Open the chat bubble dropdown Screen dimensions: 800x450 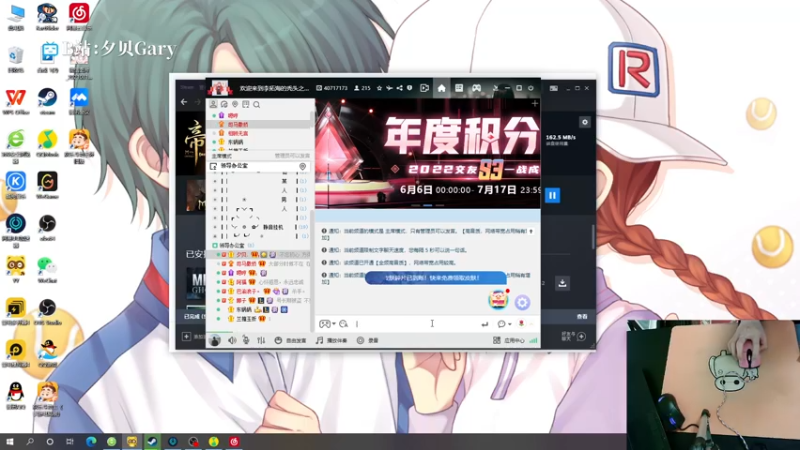coord(504,324)
